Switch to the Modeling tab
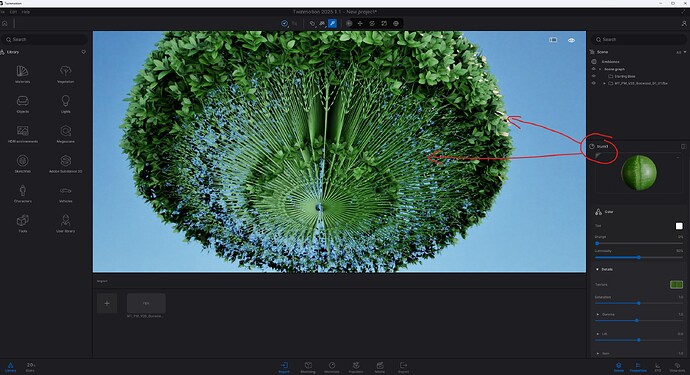 (308, 367)
